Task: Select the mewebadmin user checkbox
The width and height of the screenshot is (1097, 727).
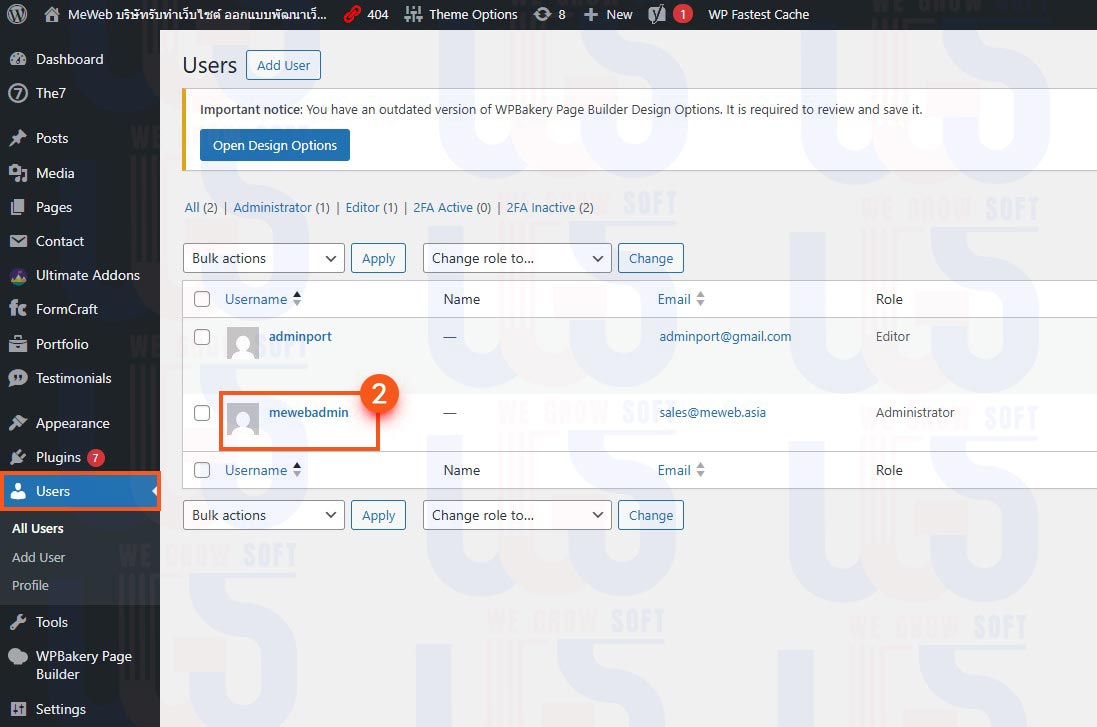Action: point(202,413)
